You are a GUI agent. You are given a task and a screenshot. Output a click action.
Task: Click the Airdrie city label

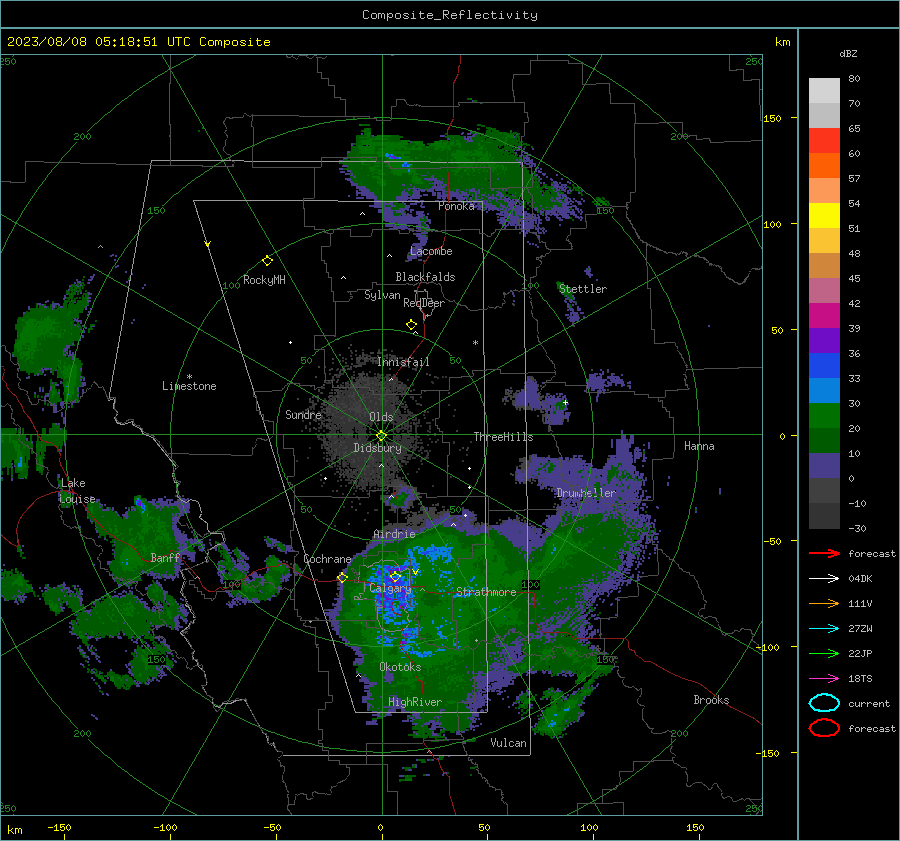[394, 534]
